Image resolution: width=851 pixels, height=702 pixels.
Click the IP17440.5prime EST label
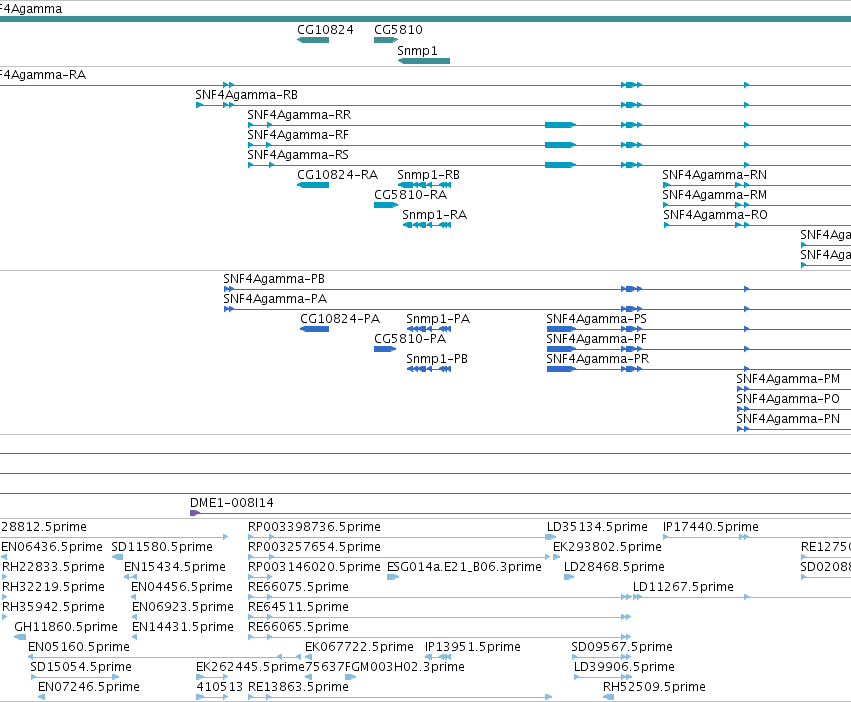click(710, 527)
